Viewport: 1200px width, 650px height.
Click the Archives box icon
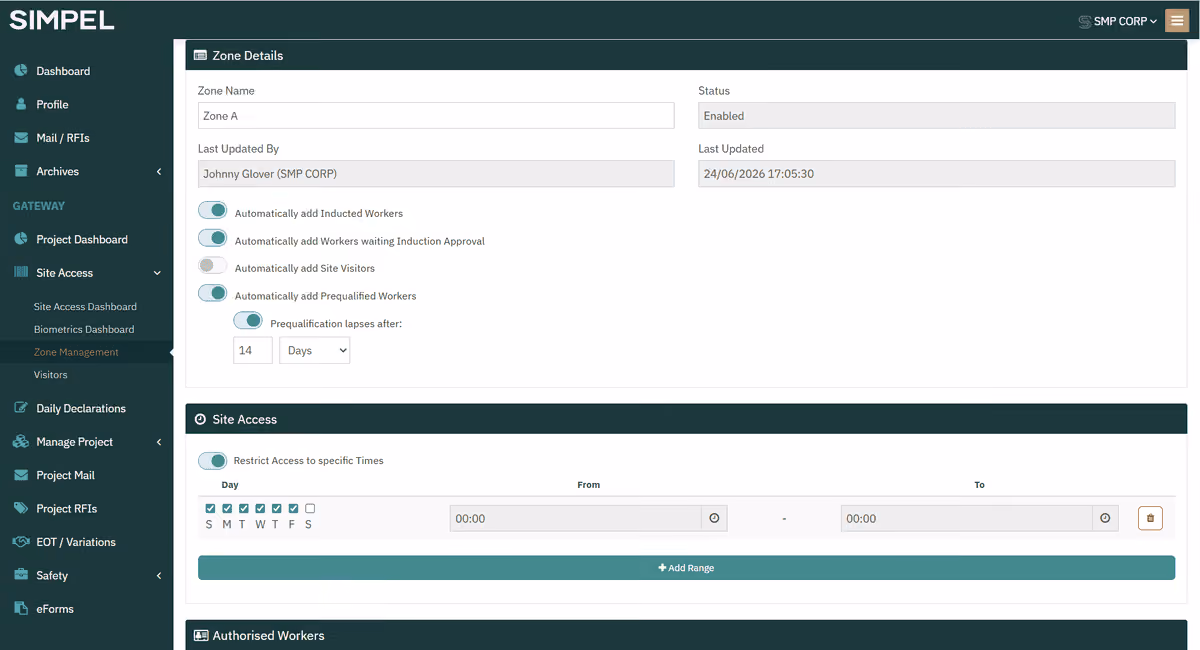(x=20, y=171)
